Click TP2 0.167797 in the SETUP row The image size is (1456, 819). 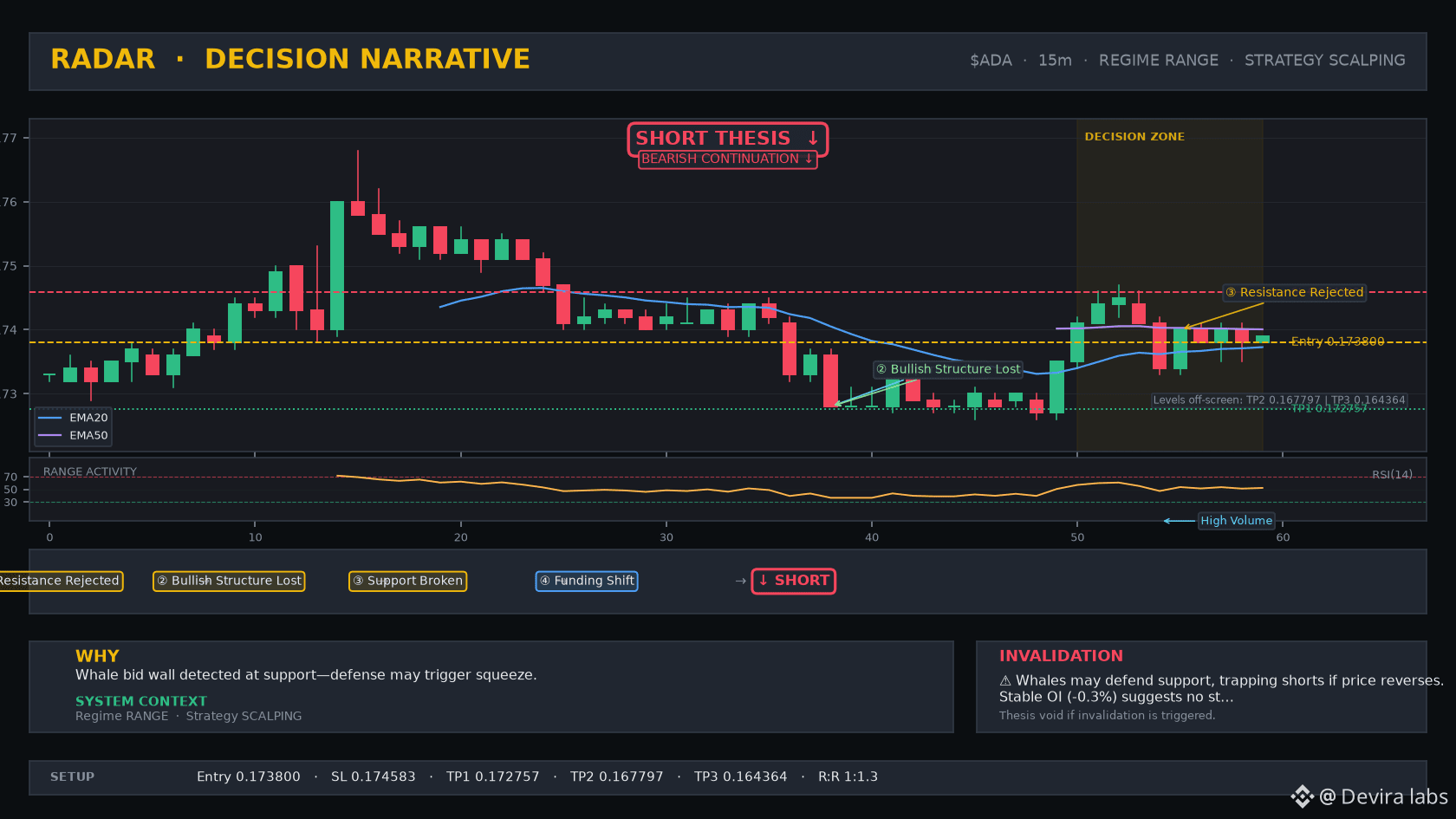pos(617,777)
